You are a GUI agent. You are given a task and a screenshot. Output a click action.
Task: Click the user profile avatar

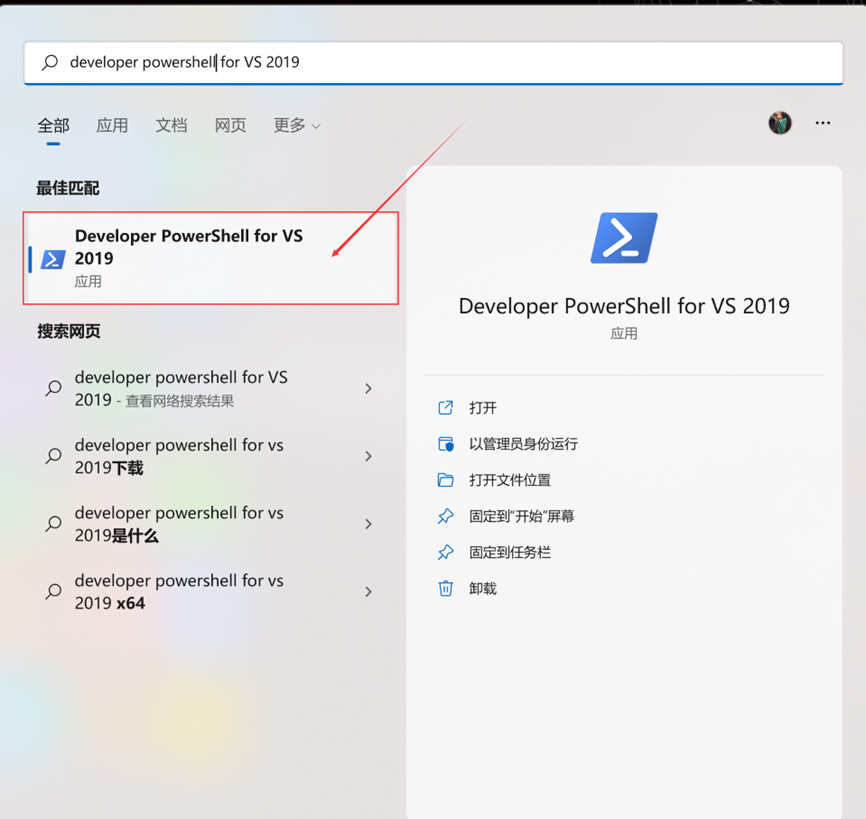(780, 123)
